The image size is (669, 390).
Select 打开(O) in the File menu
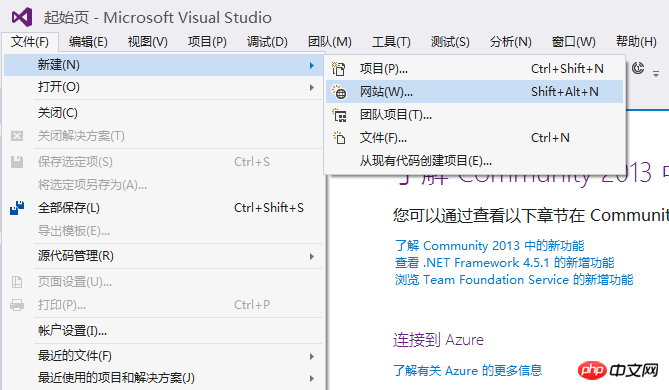[x=163, y=87]
